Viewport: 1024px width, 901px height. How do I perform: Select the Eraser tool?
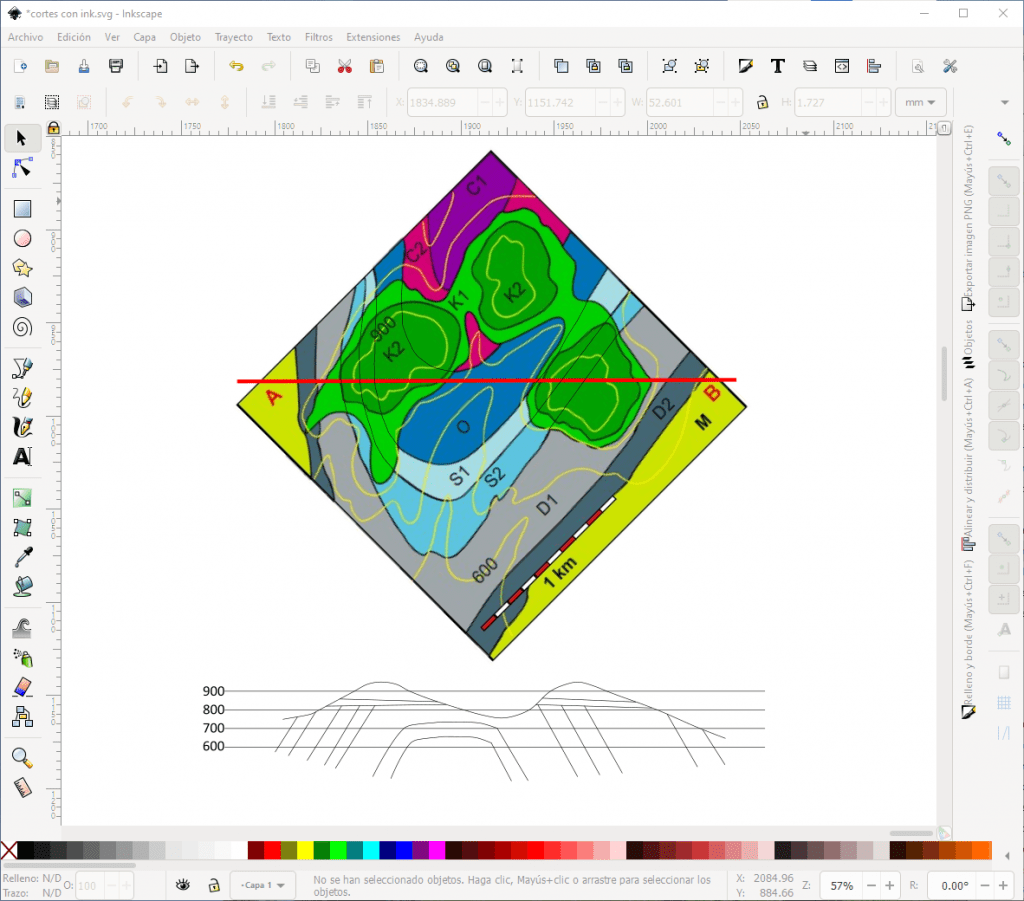click(x=22, y=688)
